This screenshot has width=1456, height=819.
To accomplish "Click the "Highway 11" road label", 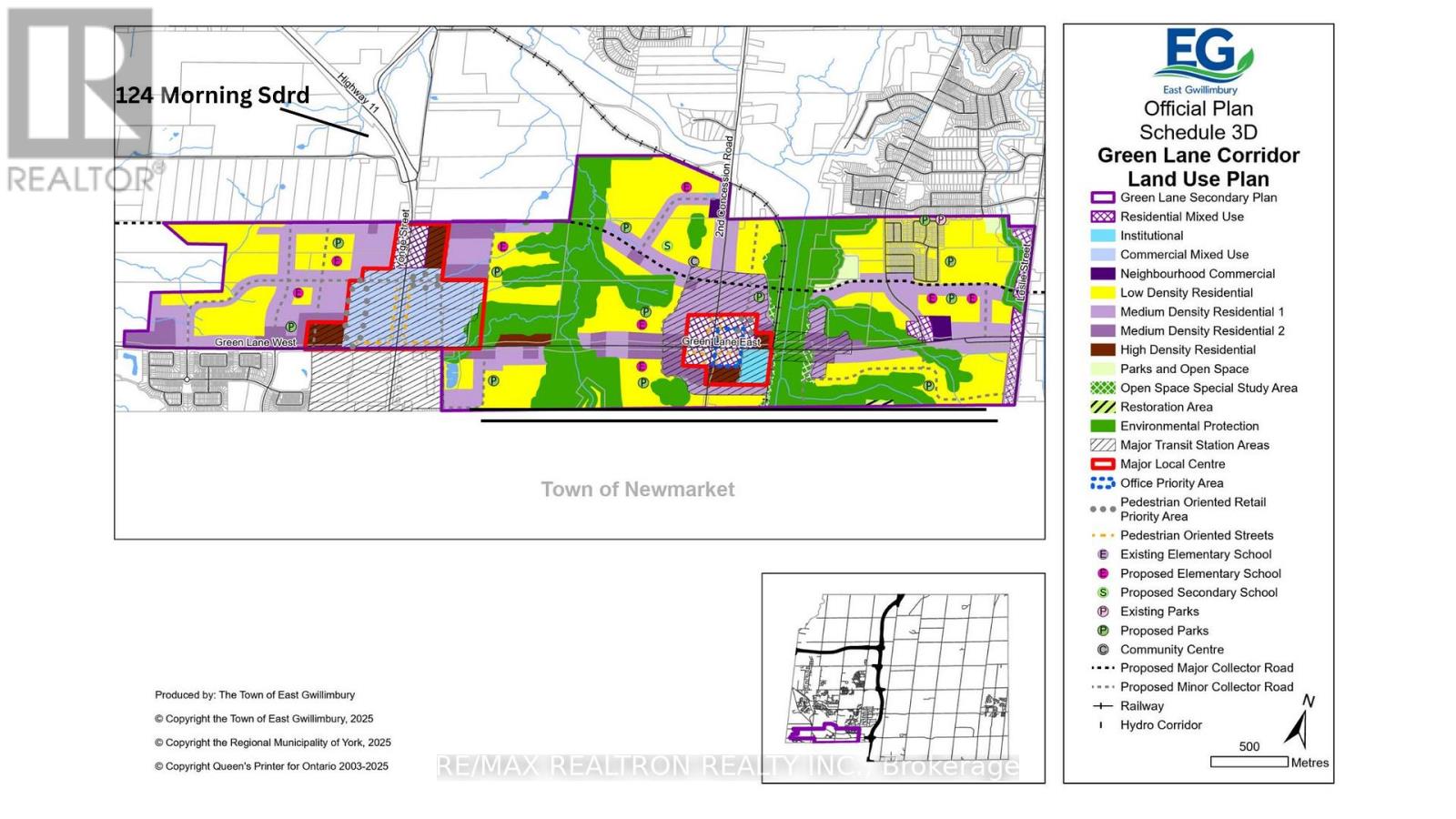I will click(x=358, y=94).
